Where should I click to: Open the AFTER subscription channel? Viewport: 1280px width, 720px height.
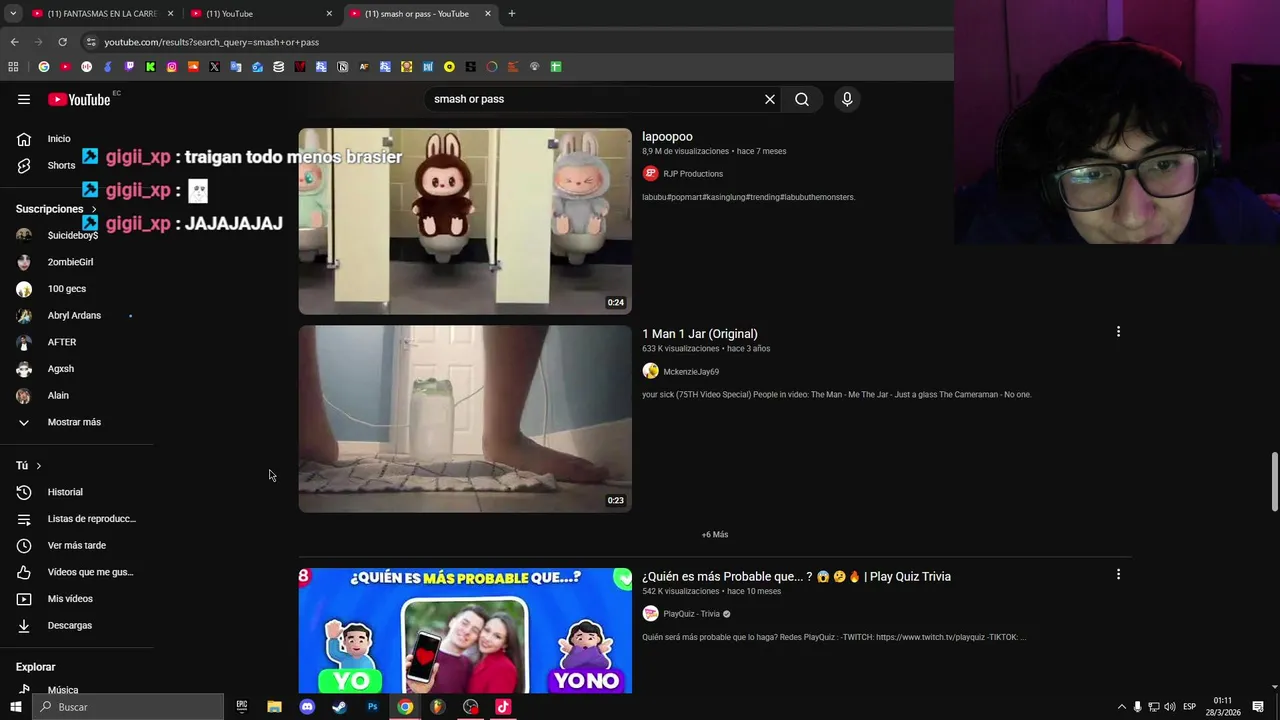pos(61,342)
